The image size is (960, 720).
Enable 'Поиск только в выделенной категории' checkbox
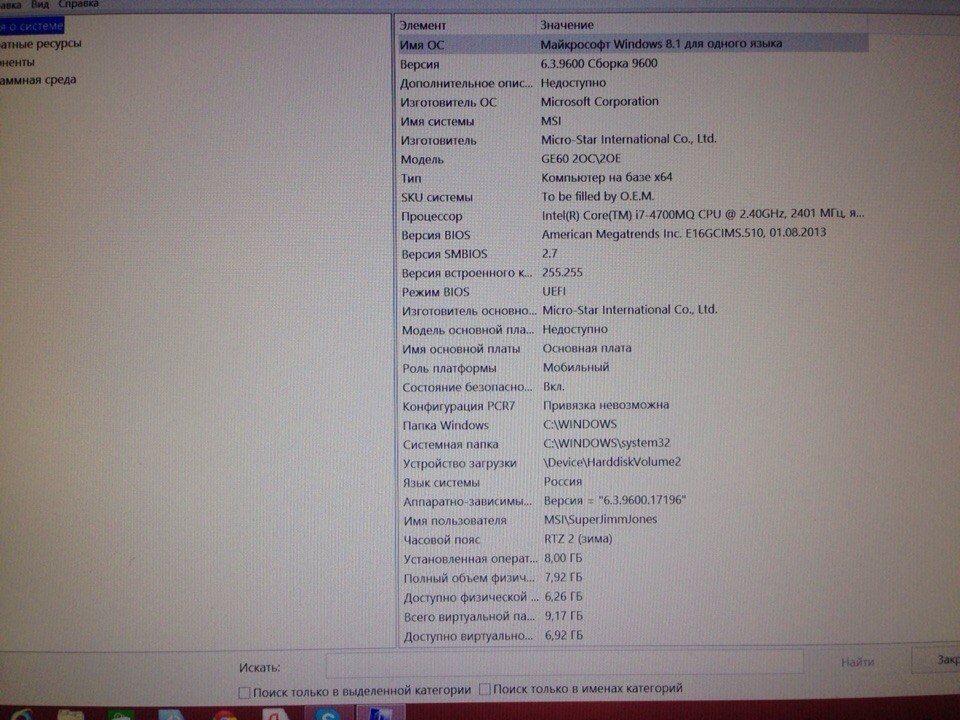[x=245, y=690]
